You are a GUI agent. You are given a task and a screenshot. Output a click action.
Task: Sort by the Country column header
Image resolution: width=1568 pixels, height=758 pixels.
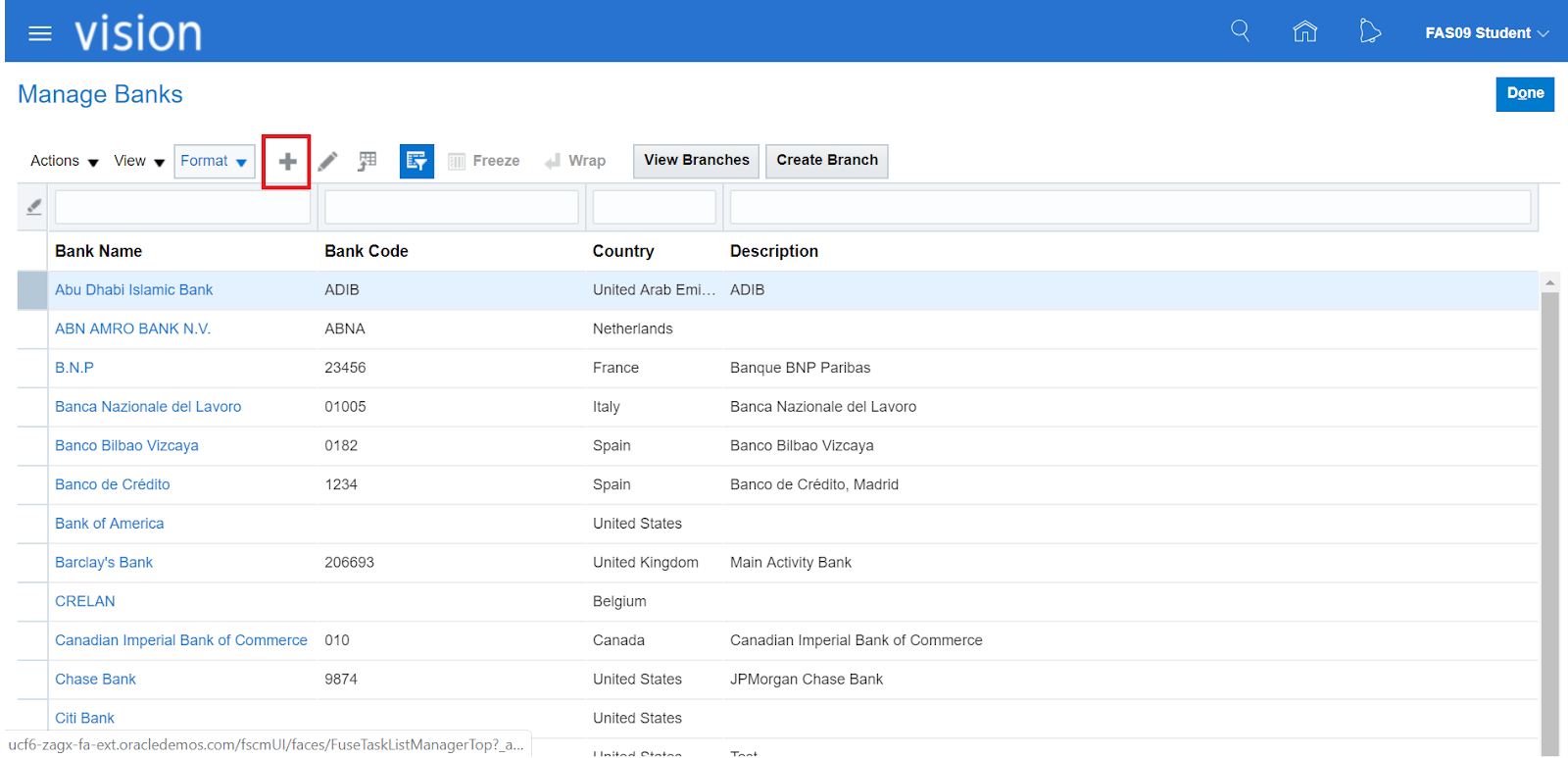(x=623, y=251)
